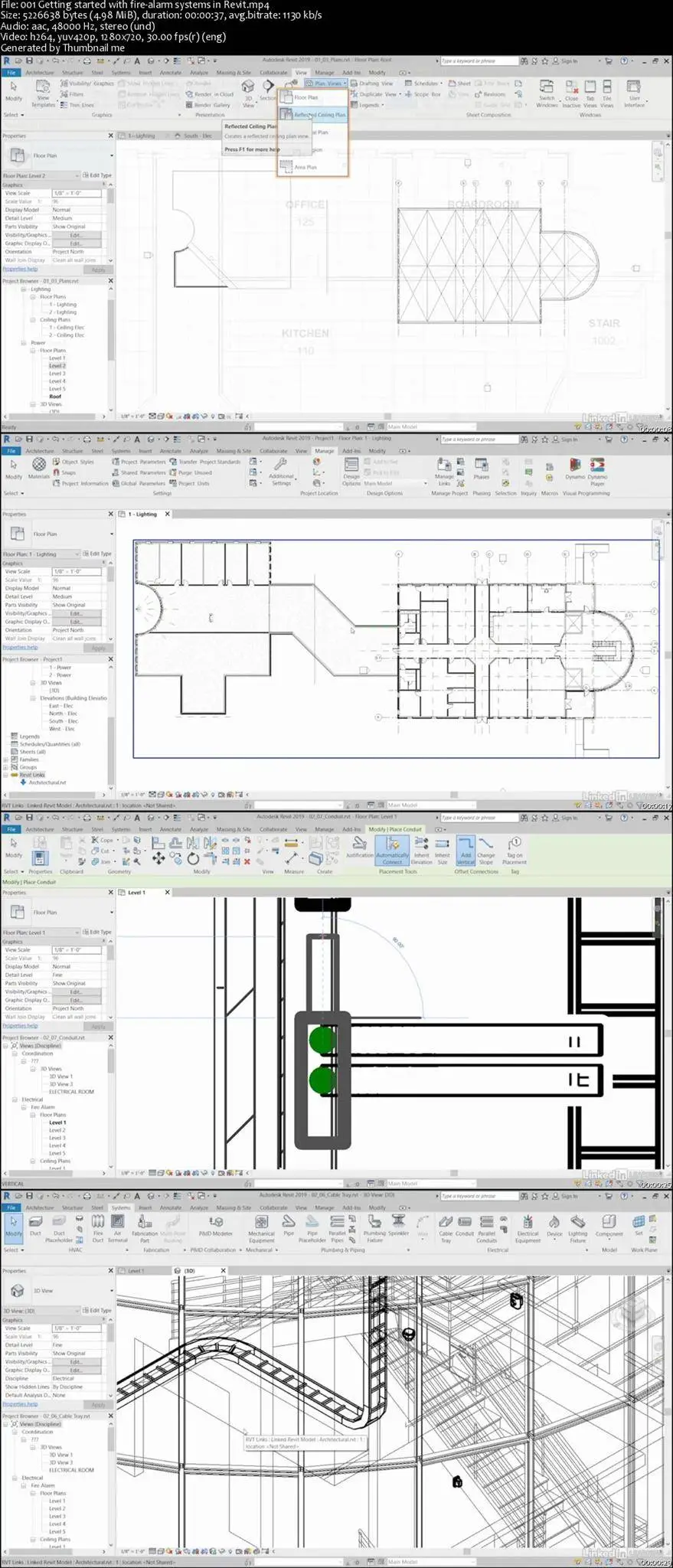
Task: Choose Area Plan from the Plan Views menu
Action: point(306,167)
